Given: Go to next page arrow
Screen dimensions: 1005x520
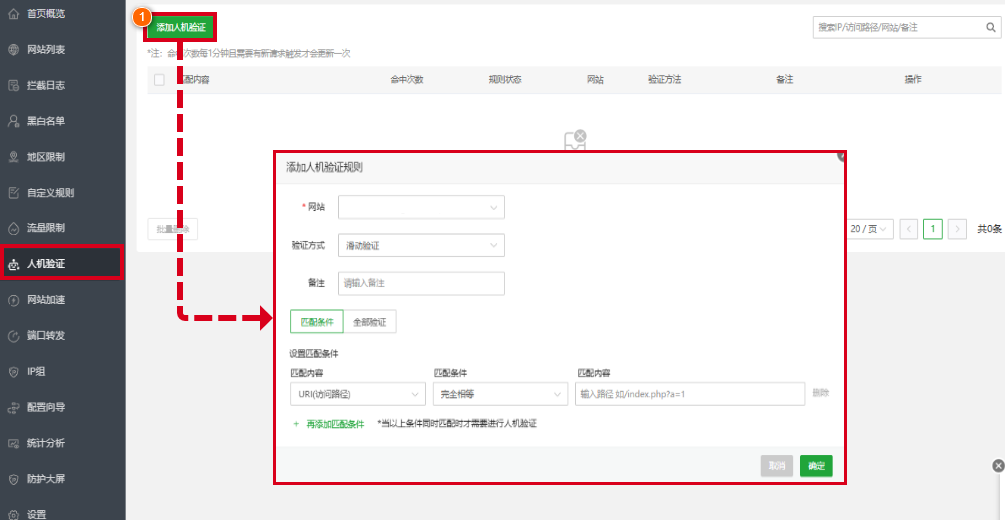Looking at the screenshot, I should [958, 229].
